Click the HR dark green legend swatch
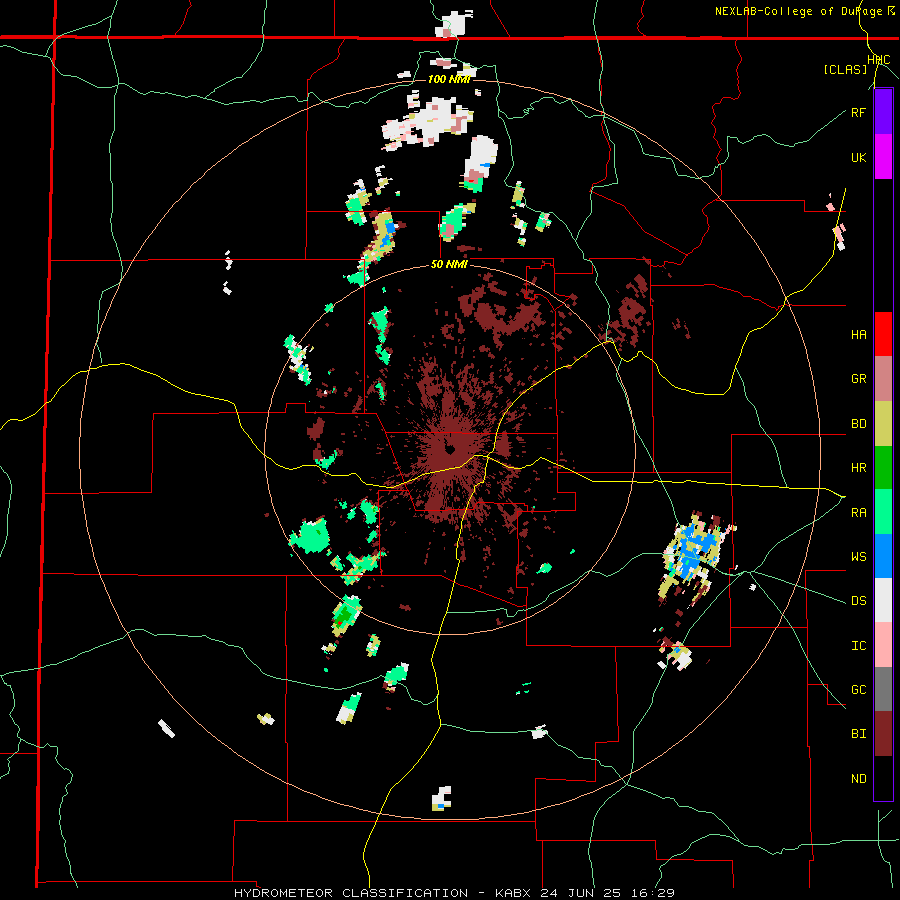Viewport: 900px width, 900px height. click(x=883, y=468)
